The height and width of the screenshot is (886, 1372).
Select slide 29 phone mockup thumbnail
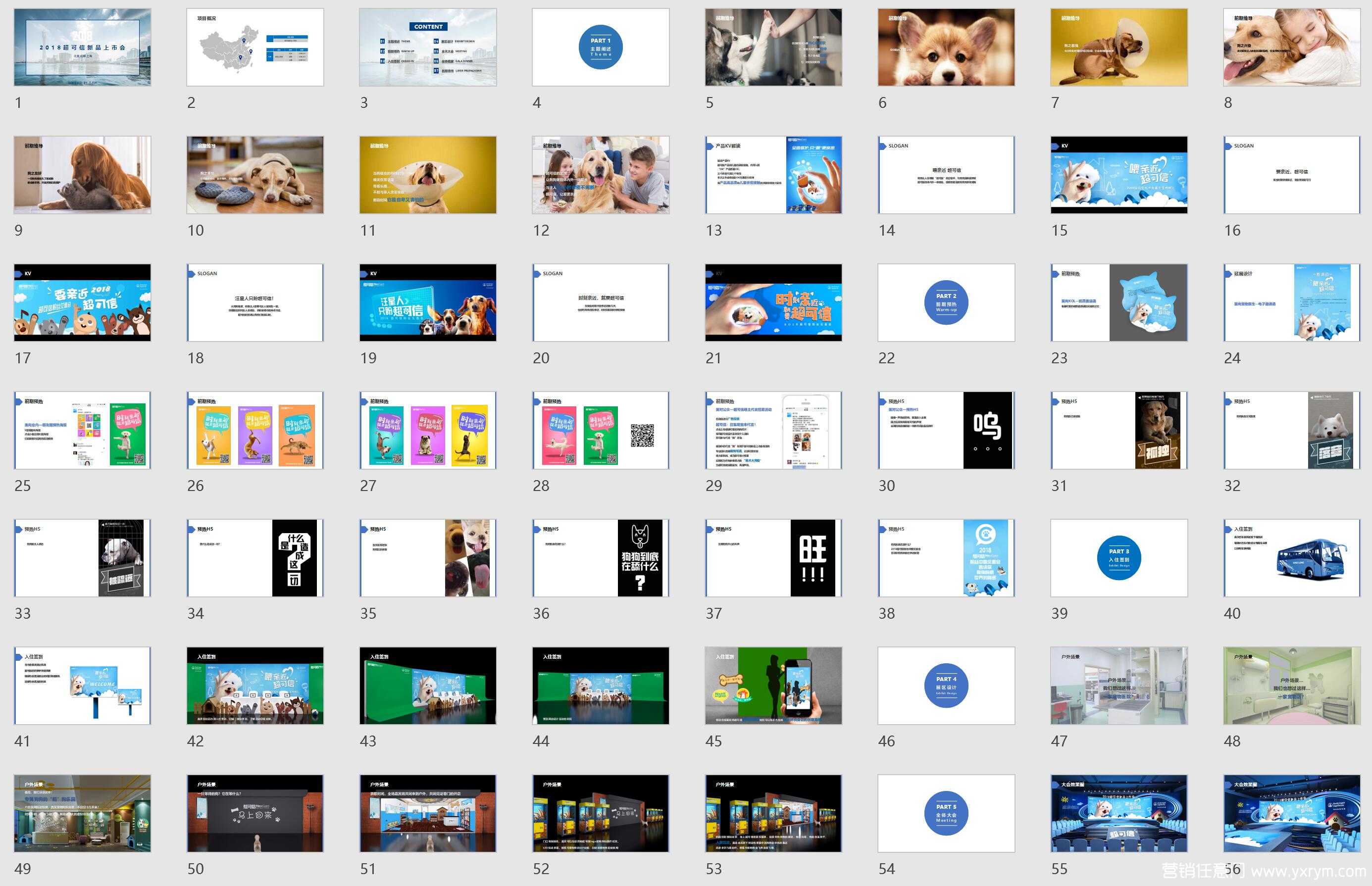(773, 430)
